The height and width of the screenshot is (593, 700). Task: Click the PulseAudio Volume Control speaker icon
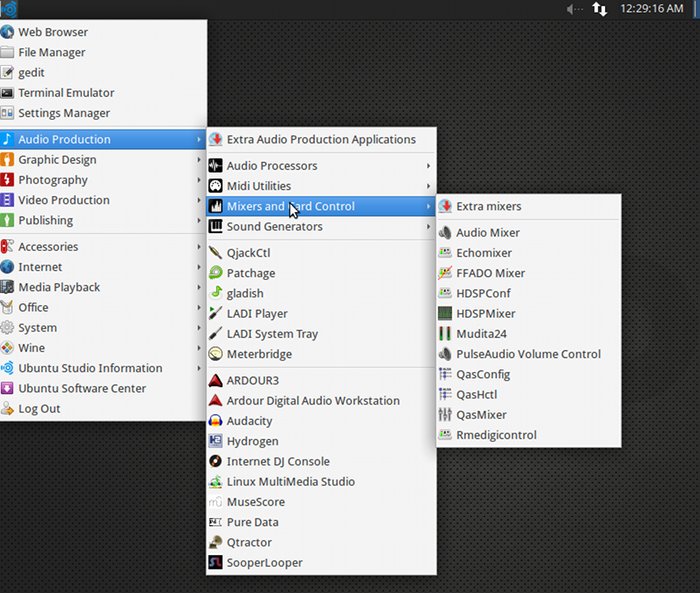(445, 354)
